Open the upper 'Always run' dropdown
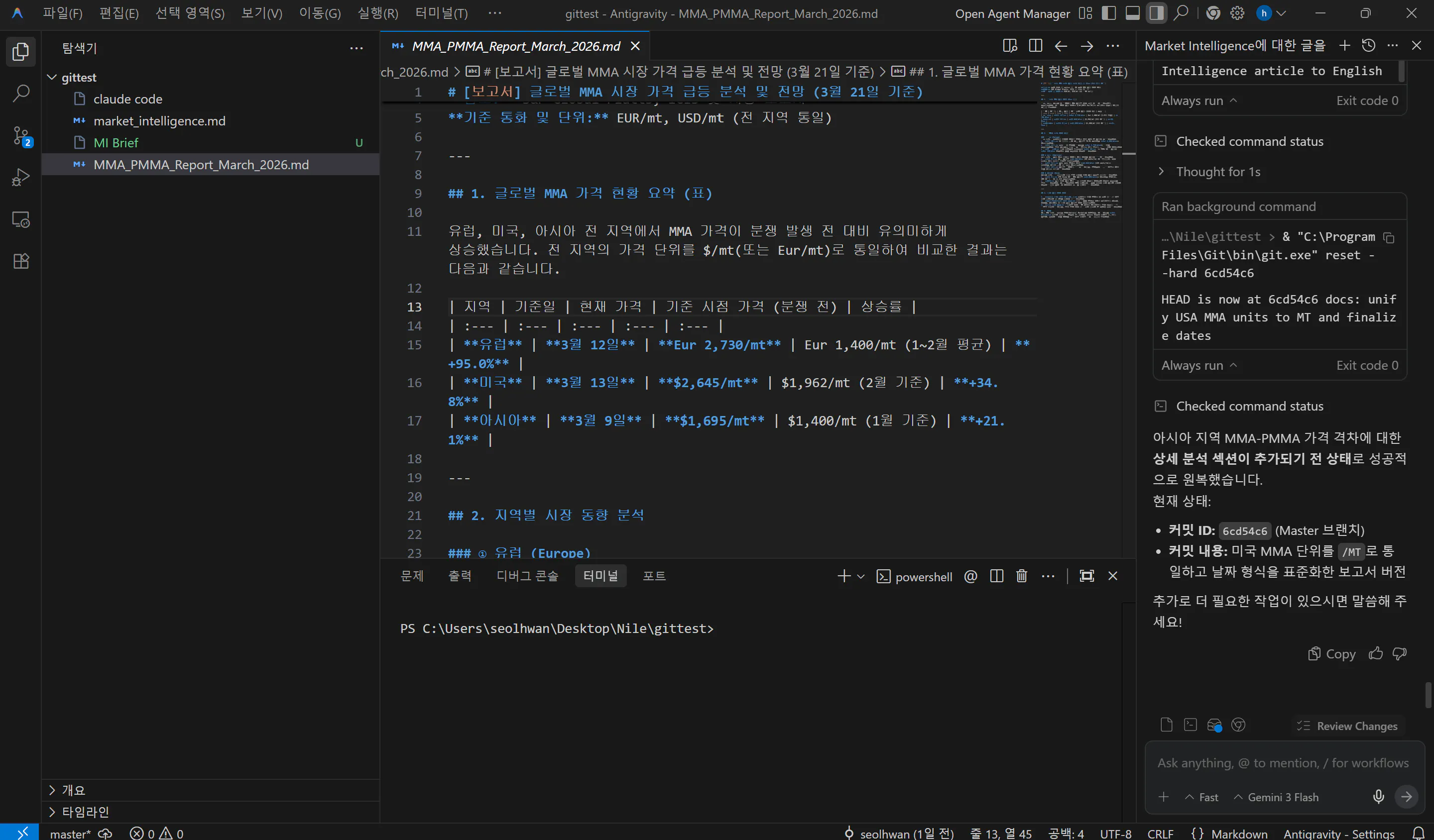This screenshot has width=1434, height=840. click(x=1199, y=101)
